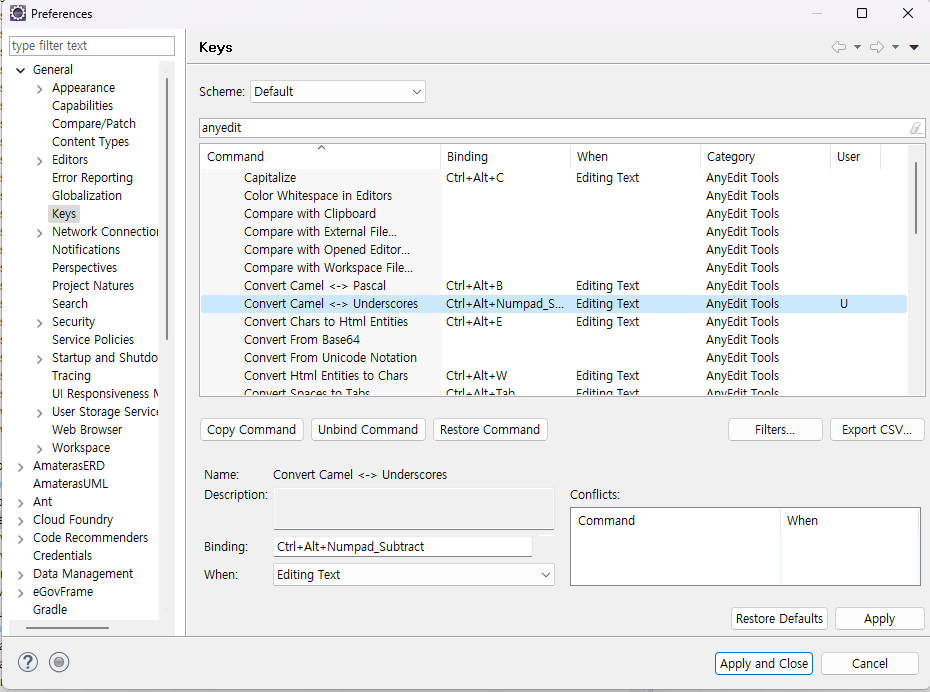
Task: Sort by the Binding column header
Action: pyautogui.click(x=505, y=157)
